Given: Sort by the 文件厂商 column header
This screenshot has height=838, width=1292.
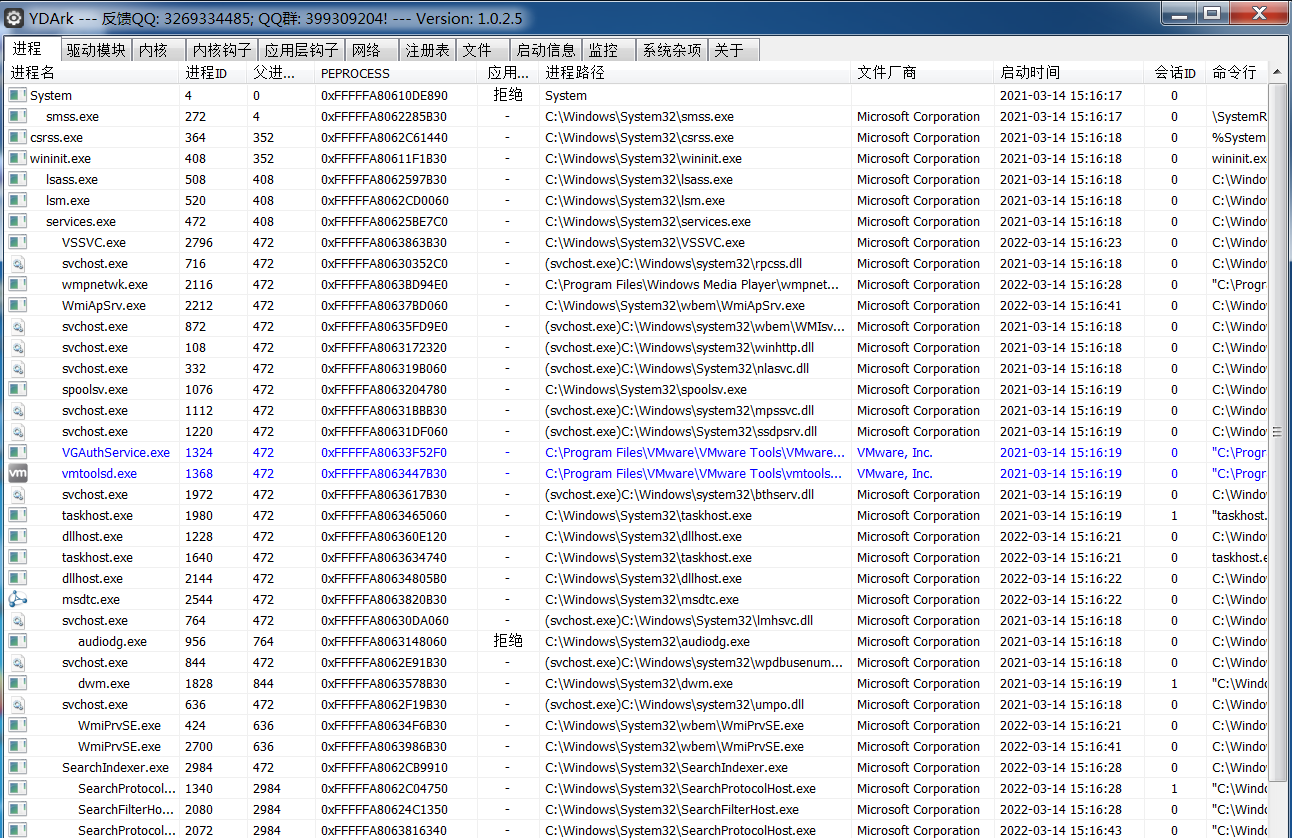Looking at the screenshot, I should pyautogui.click(x=923, y=73).
